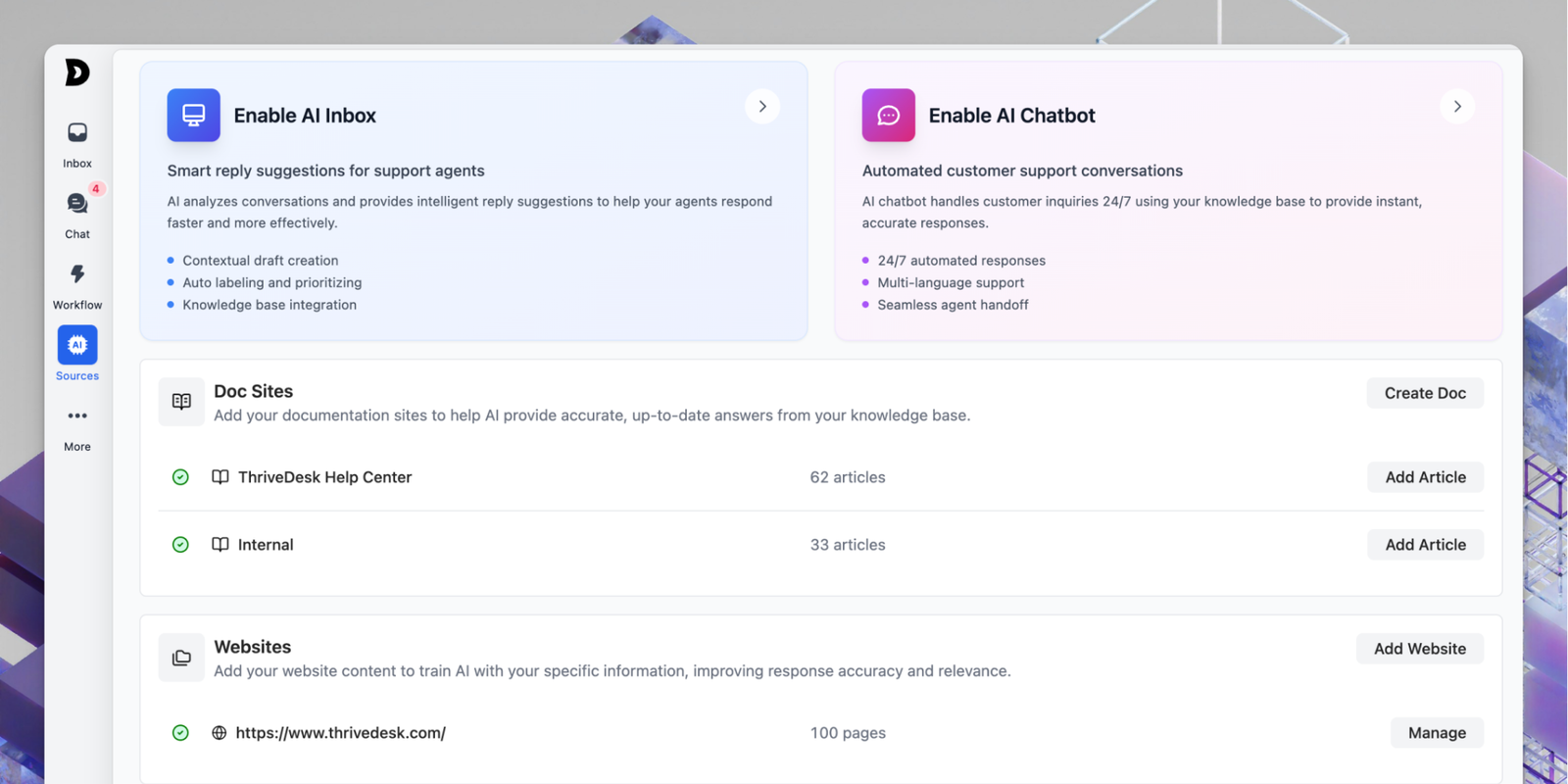This screenshot has width=1568, height=784.
Task: Add Article to ThriveDesk Help Center
Action: (x=1425, y=477)
